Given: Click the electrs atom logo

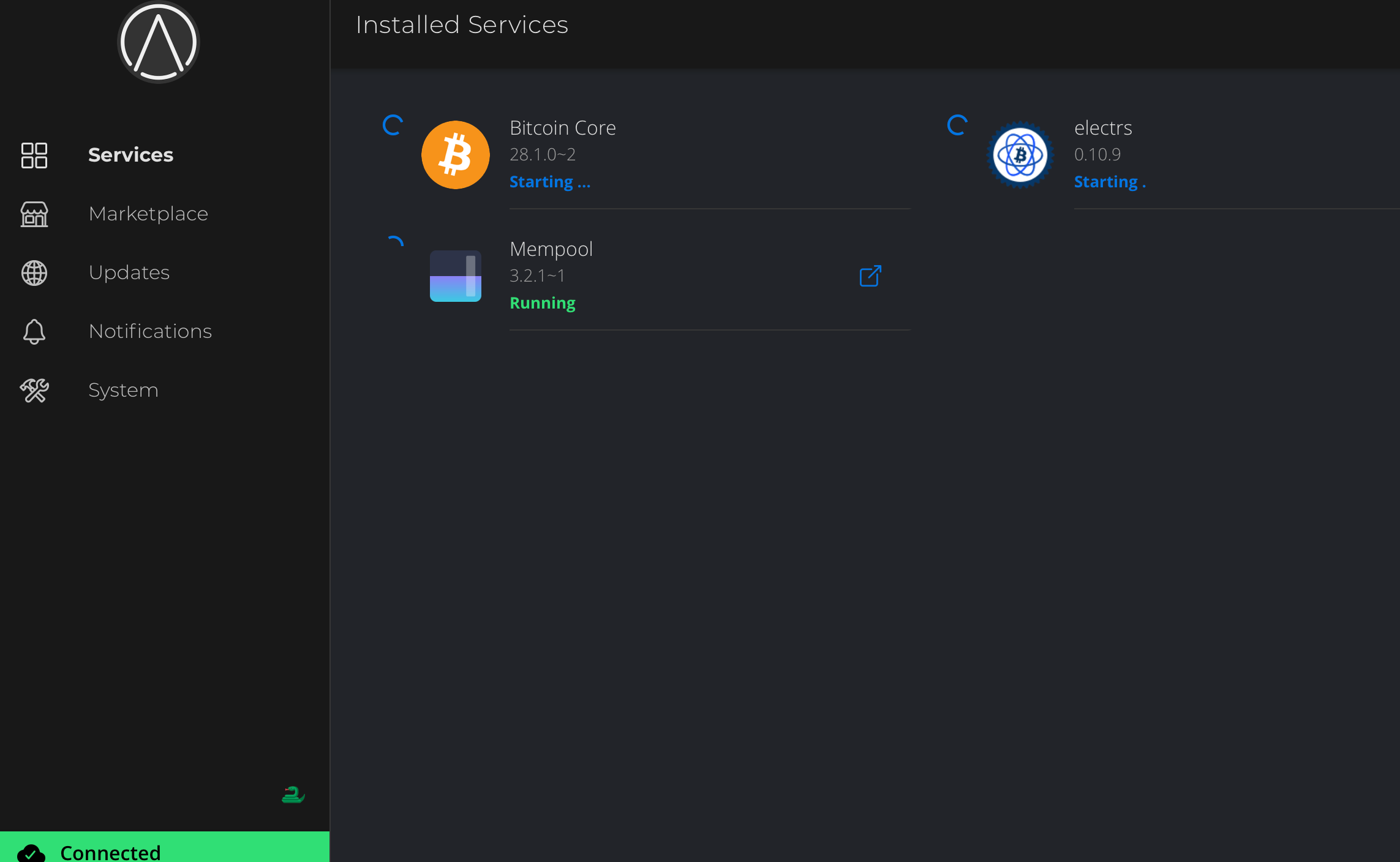Looking at the screenshot, I should [x=1020, y=155].
